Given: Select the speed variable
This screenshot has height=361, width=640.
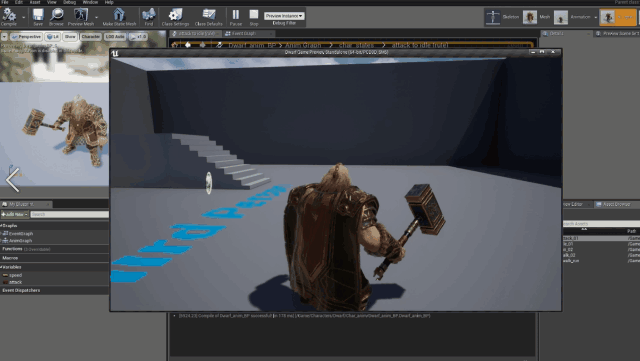Looking at the screenshot, I should coord(15,275).
